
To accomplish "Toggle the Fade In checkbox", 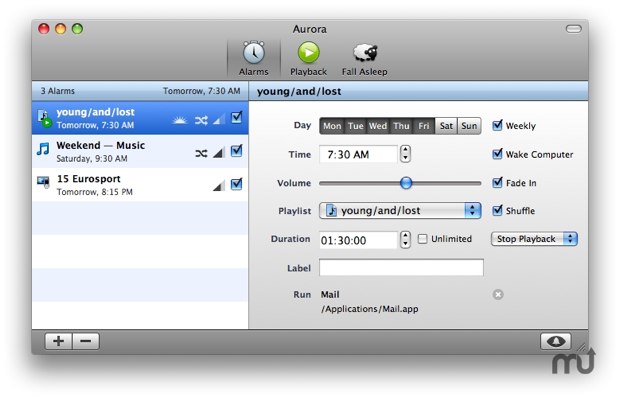I will 497,182.
